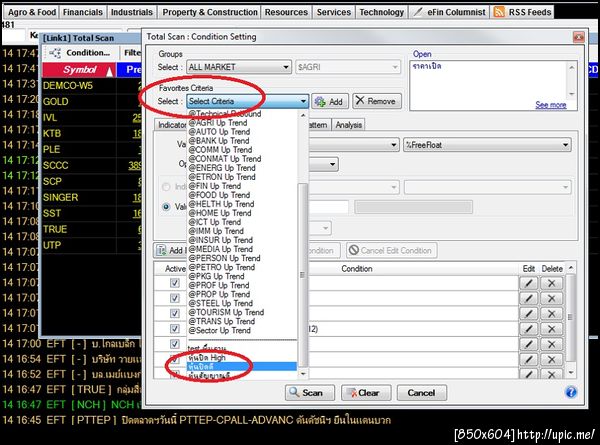600x445 pixels.
Task: Click the blue help question mark icon
Action: coord(571,392)
